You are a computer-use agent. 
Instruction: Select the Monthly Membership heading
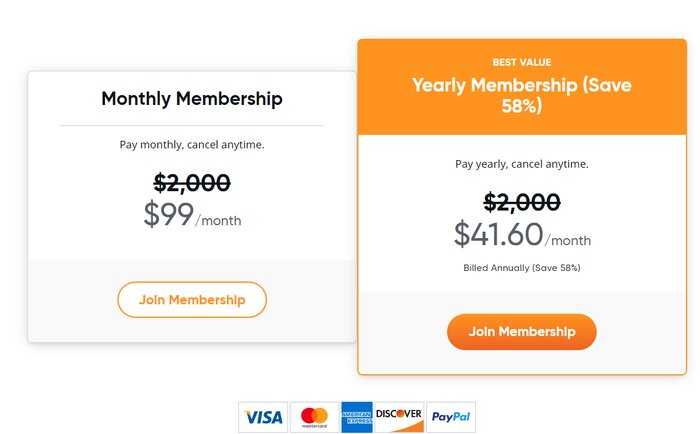pos(192,99)
